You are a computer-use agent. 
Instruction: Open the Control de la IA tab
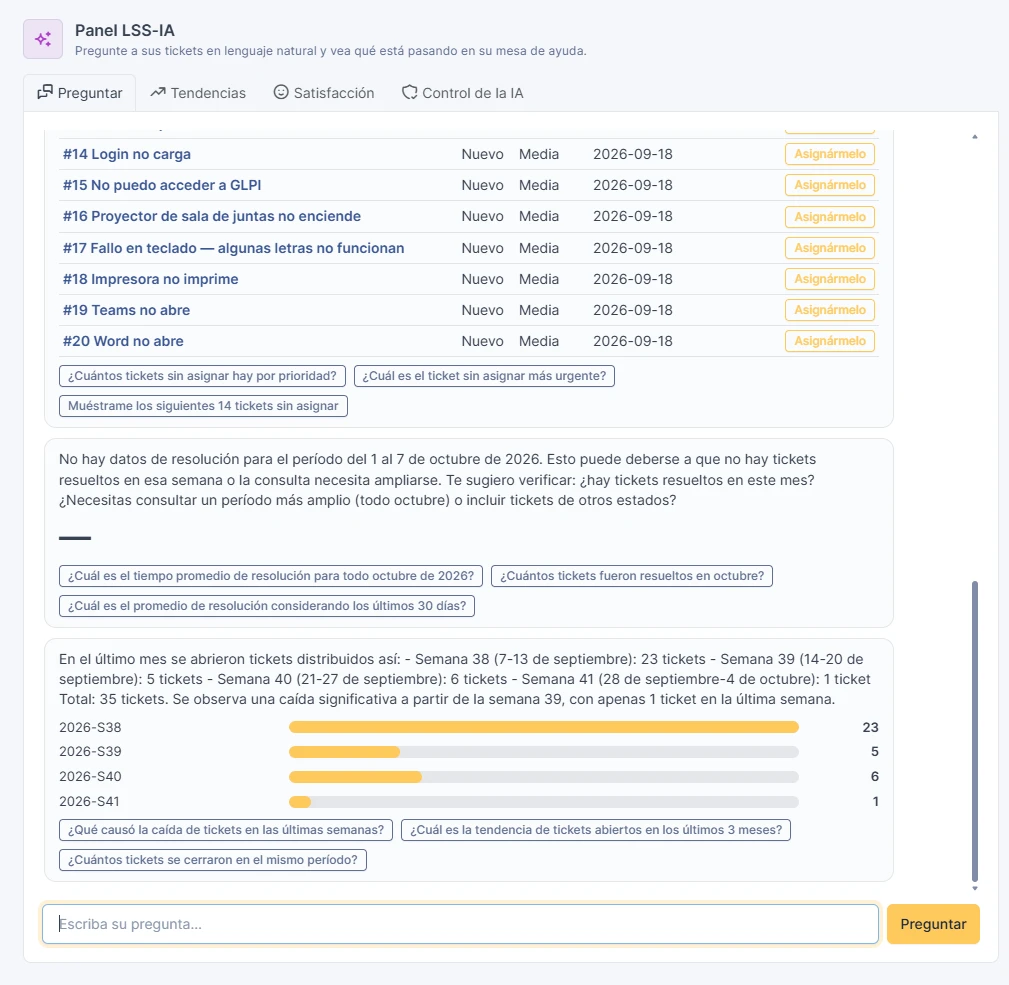(463, 93)
